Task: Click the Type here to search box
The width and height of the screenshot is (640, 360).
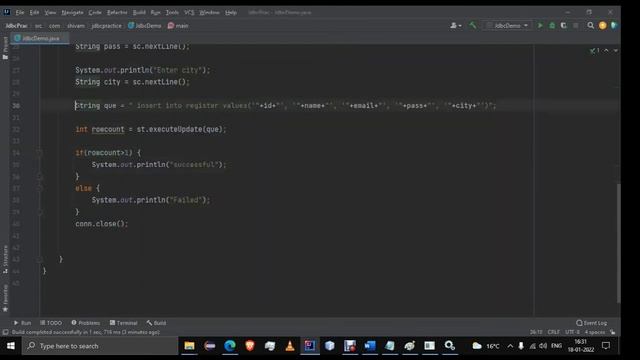Action: pyautogui.click(x=100, y=346)
